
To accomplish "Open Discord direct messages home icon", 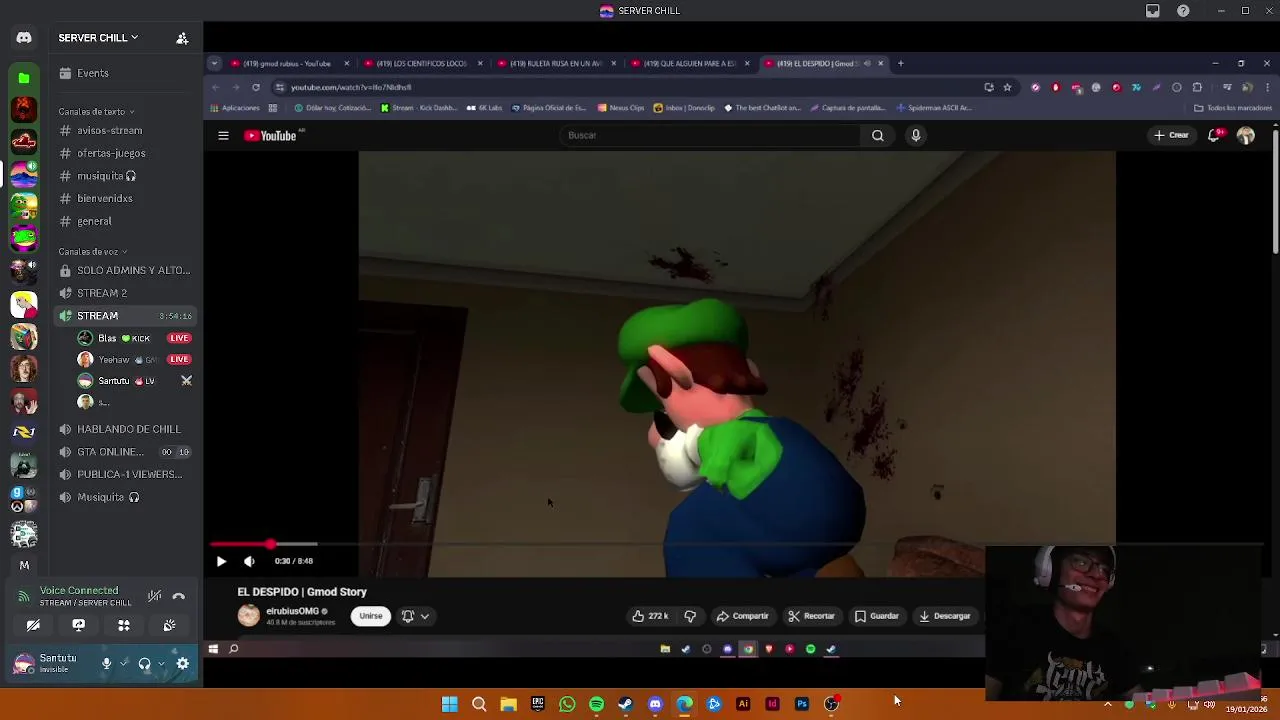I will coord(24,38).
